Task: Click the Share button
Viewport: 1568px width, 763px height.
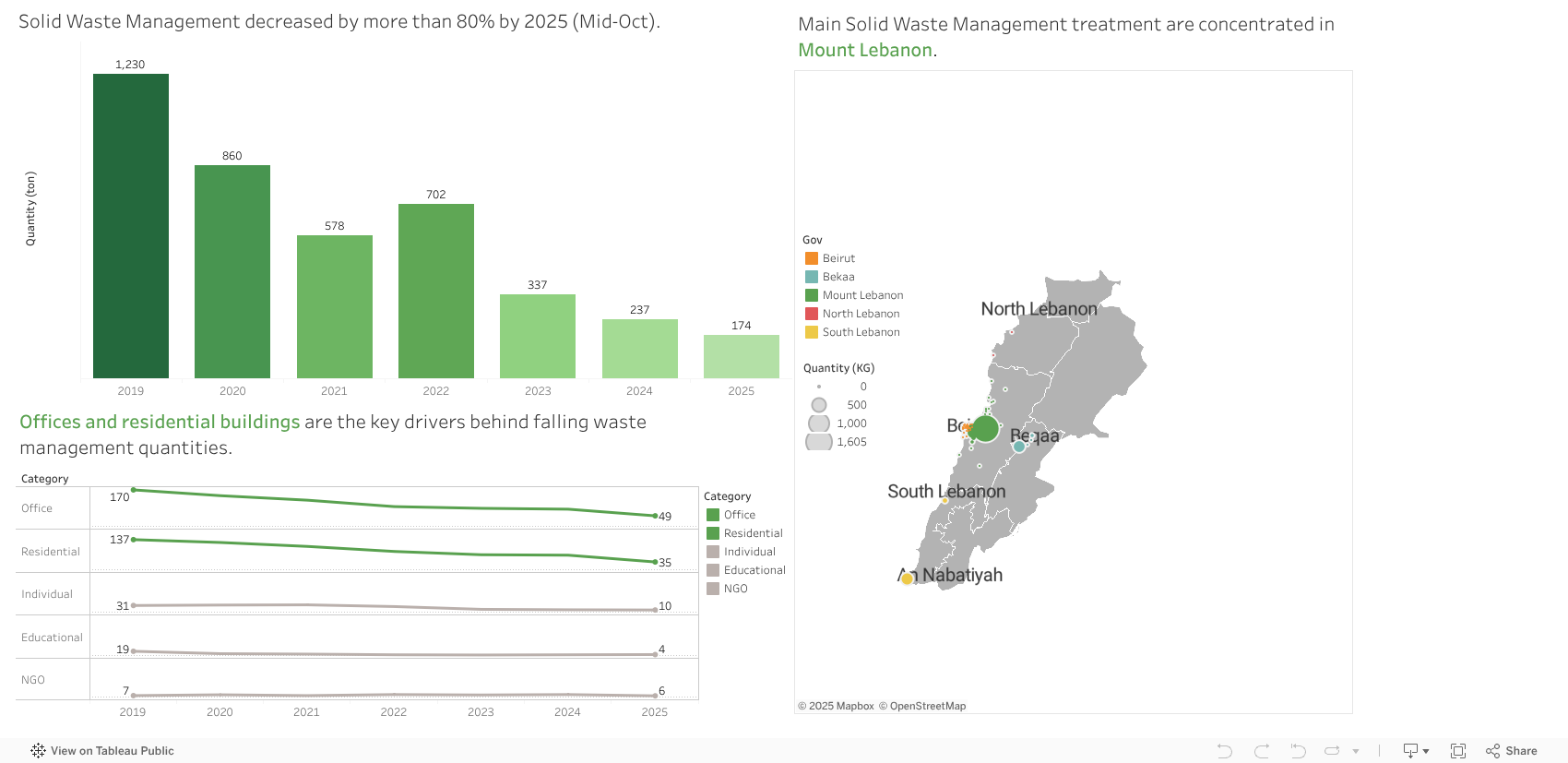Action: pyautogui.click(x=1512, y=751)
